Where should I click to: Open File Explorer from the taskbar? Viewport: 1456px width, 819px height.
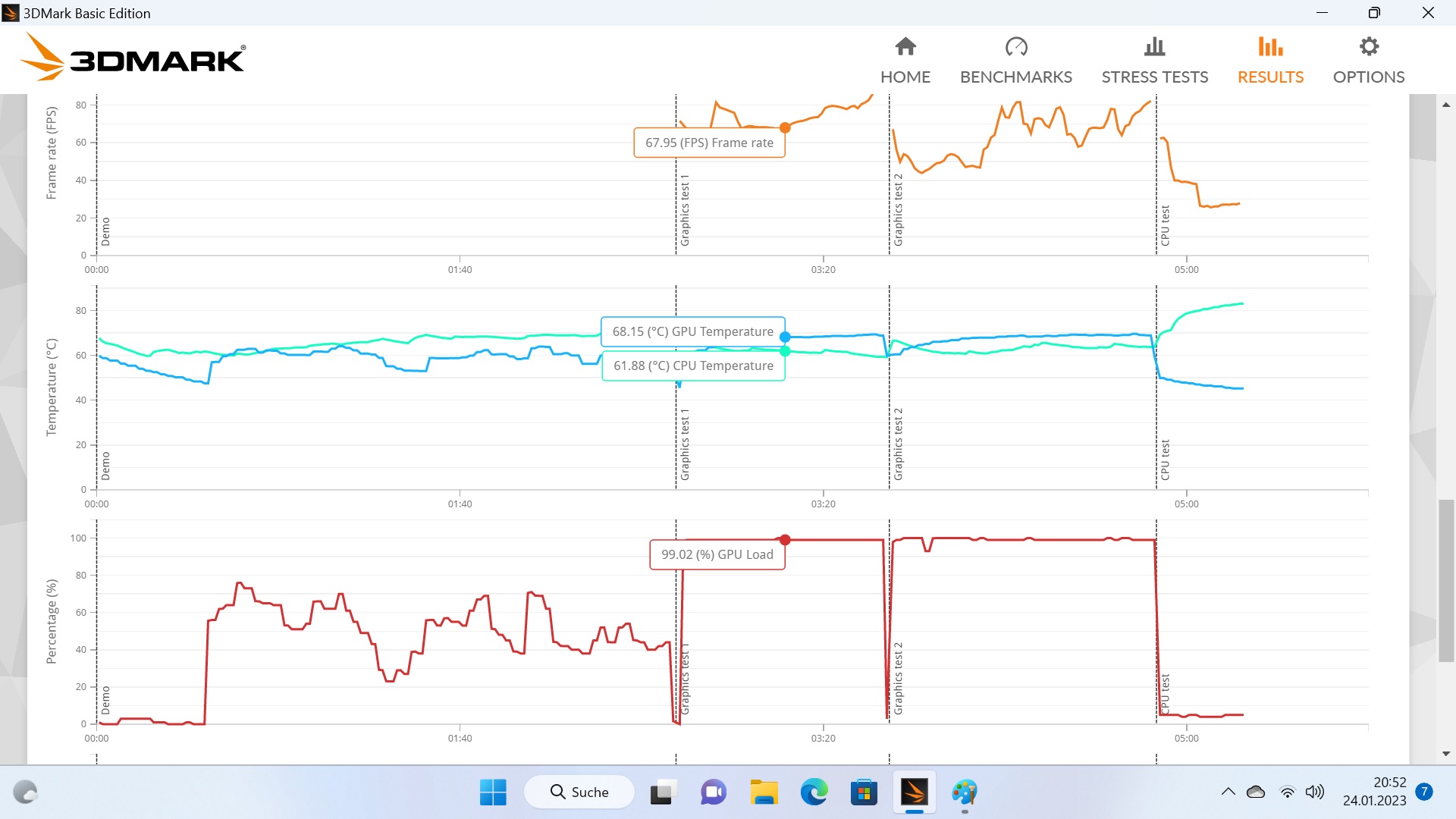pos(764,792)
